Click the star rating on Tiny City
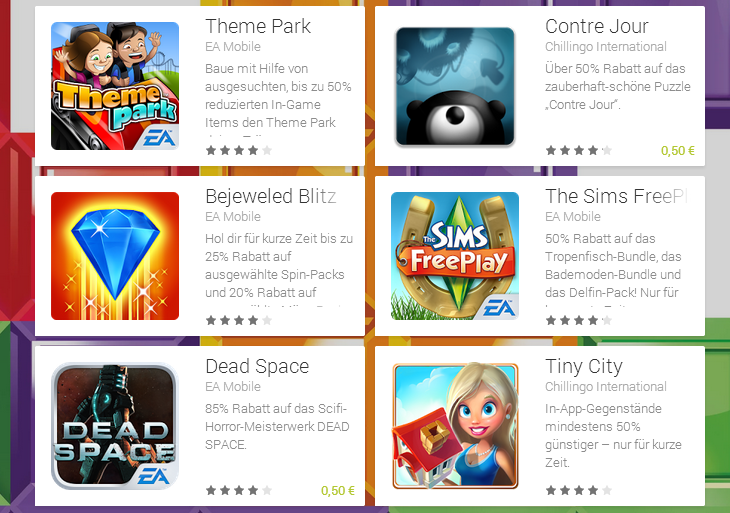 click(579, 490)
